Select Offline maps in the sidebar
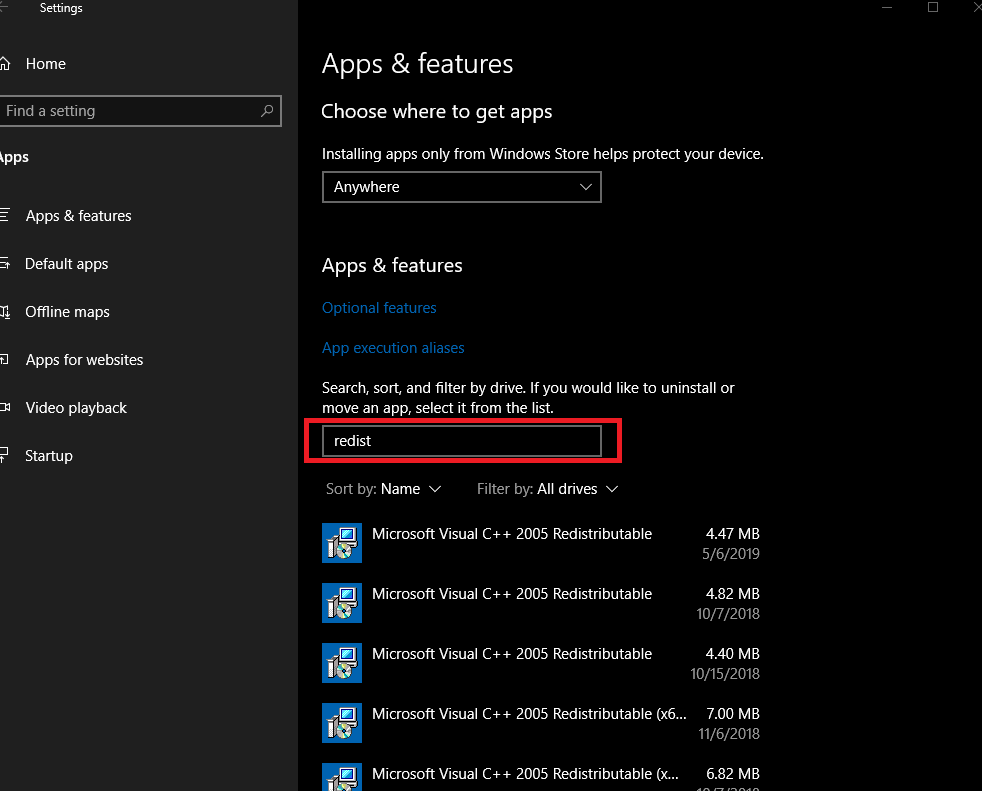 point(67,312)
